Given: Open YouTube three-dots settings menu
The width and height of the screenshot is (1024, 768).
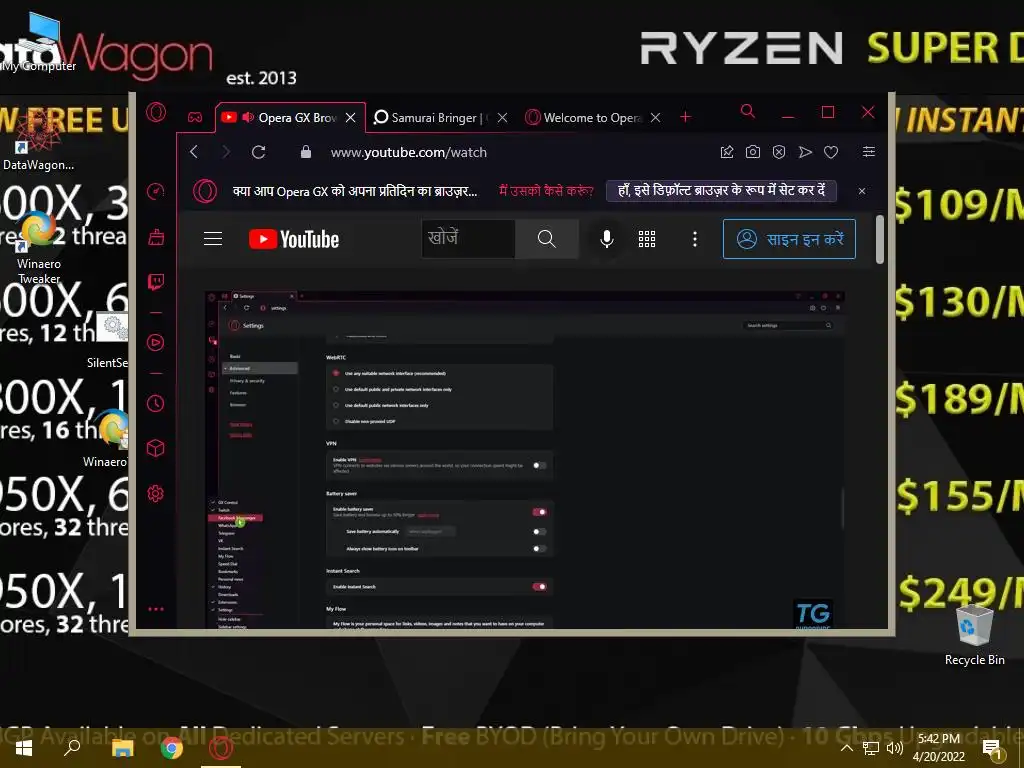Looking at the screenshot, I should 695,239.
